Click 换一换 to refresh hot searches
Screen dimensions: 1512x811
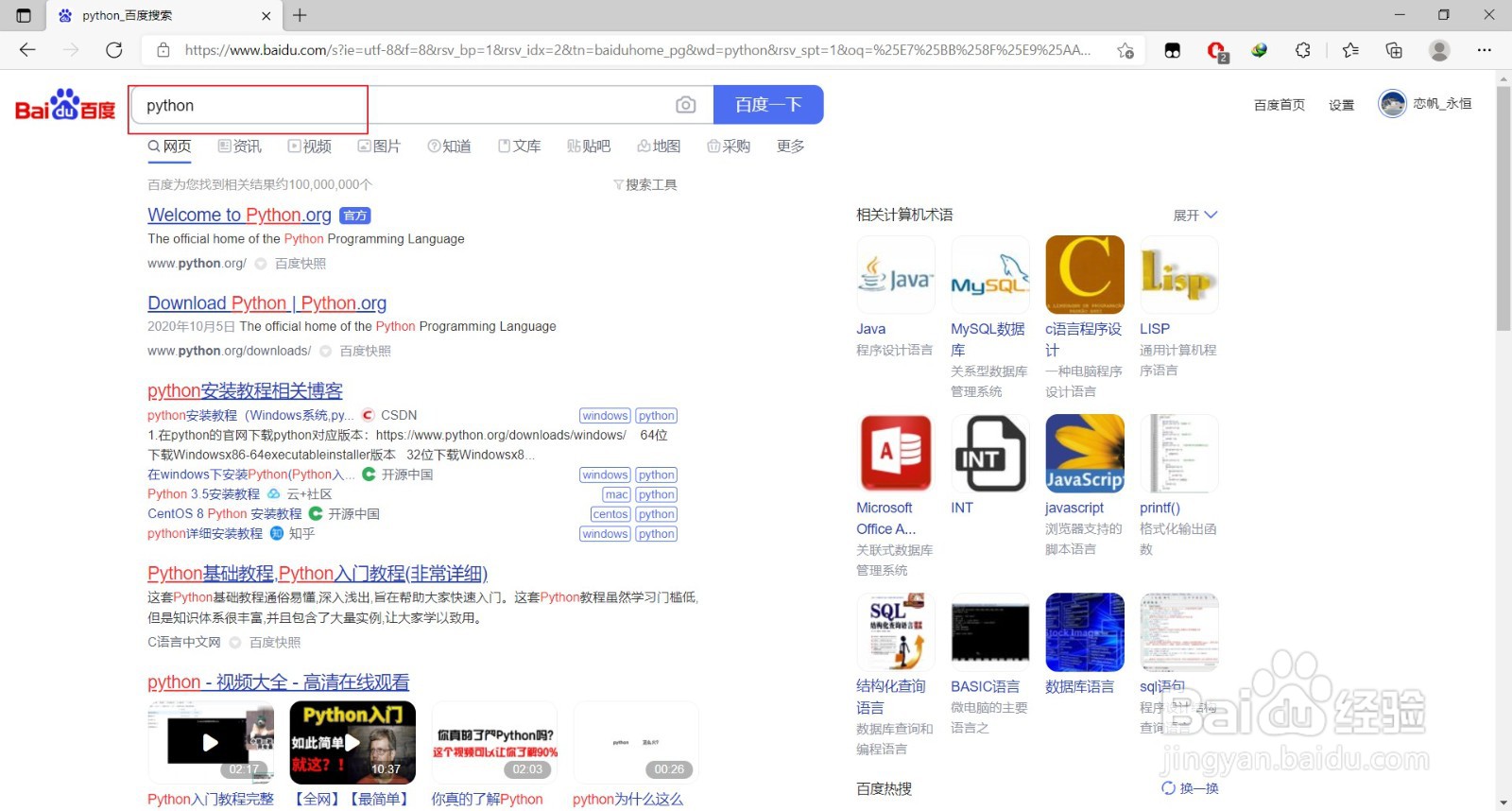(1190, 788)
